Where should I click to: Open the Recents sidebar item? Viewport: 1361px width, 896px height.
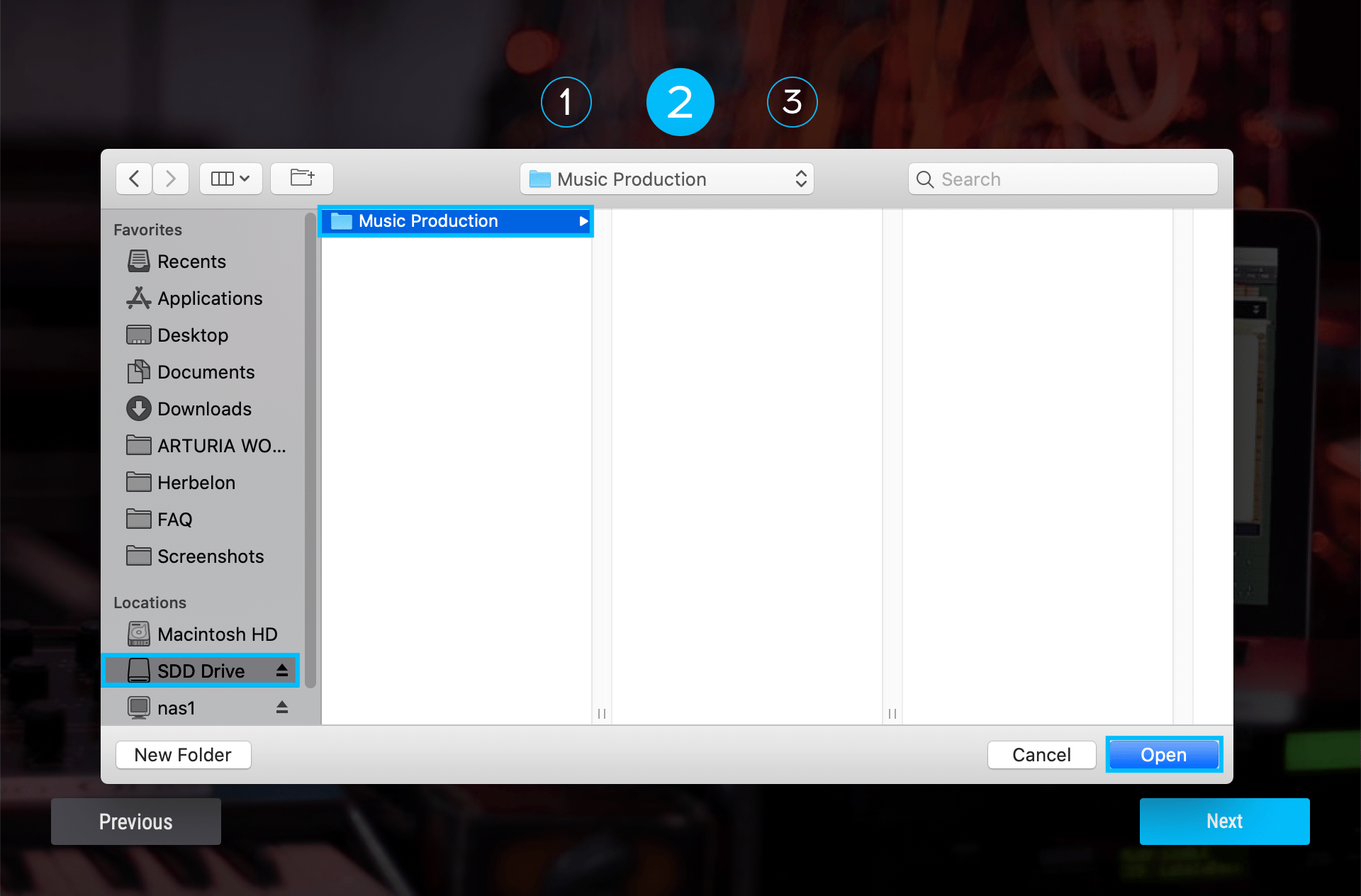tap(192, 261)
